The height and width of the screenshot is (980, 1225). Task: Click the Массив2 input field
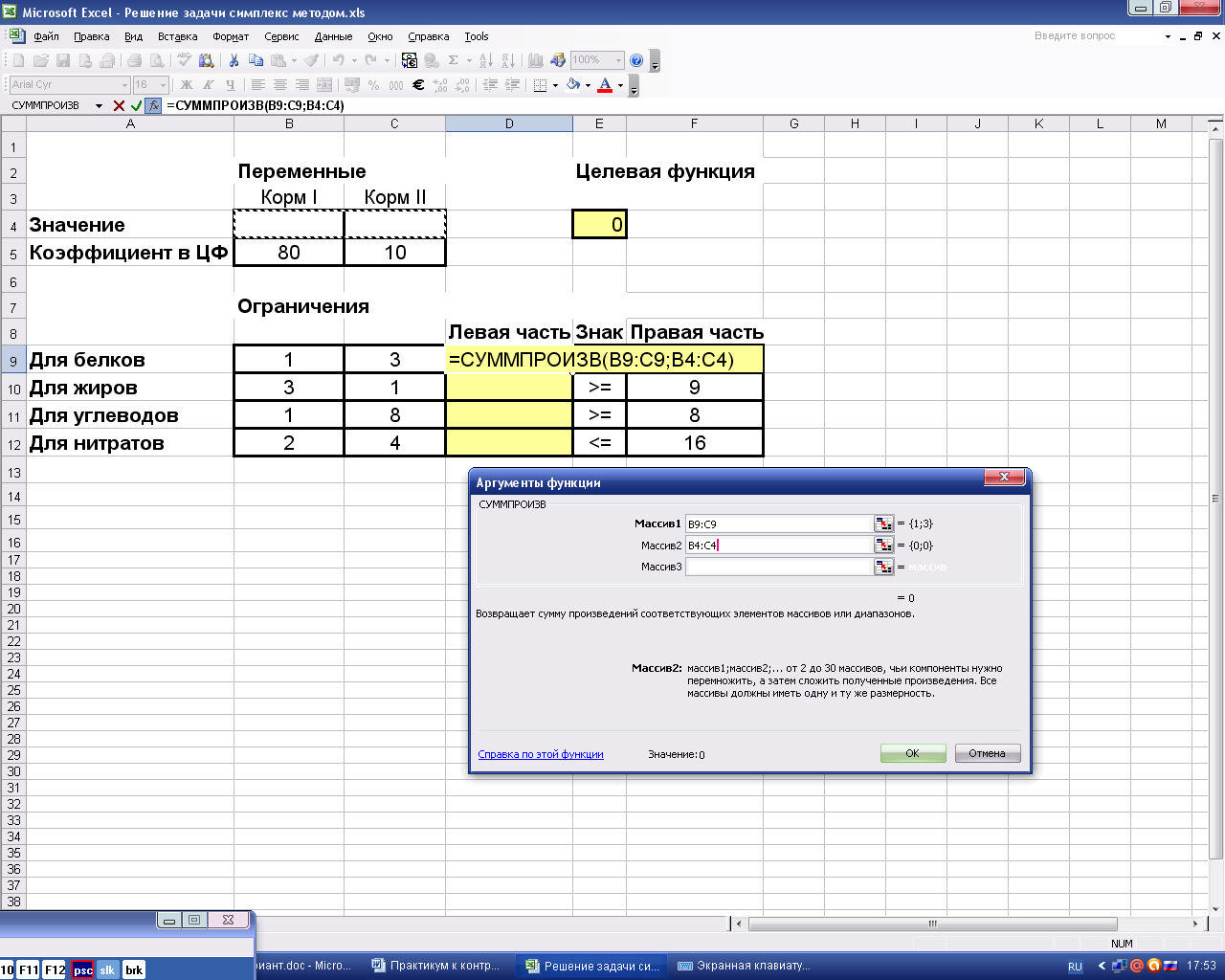(x=779, y=546)
